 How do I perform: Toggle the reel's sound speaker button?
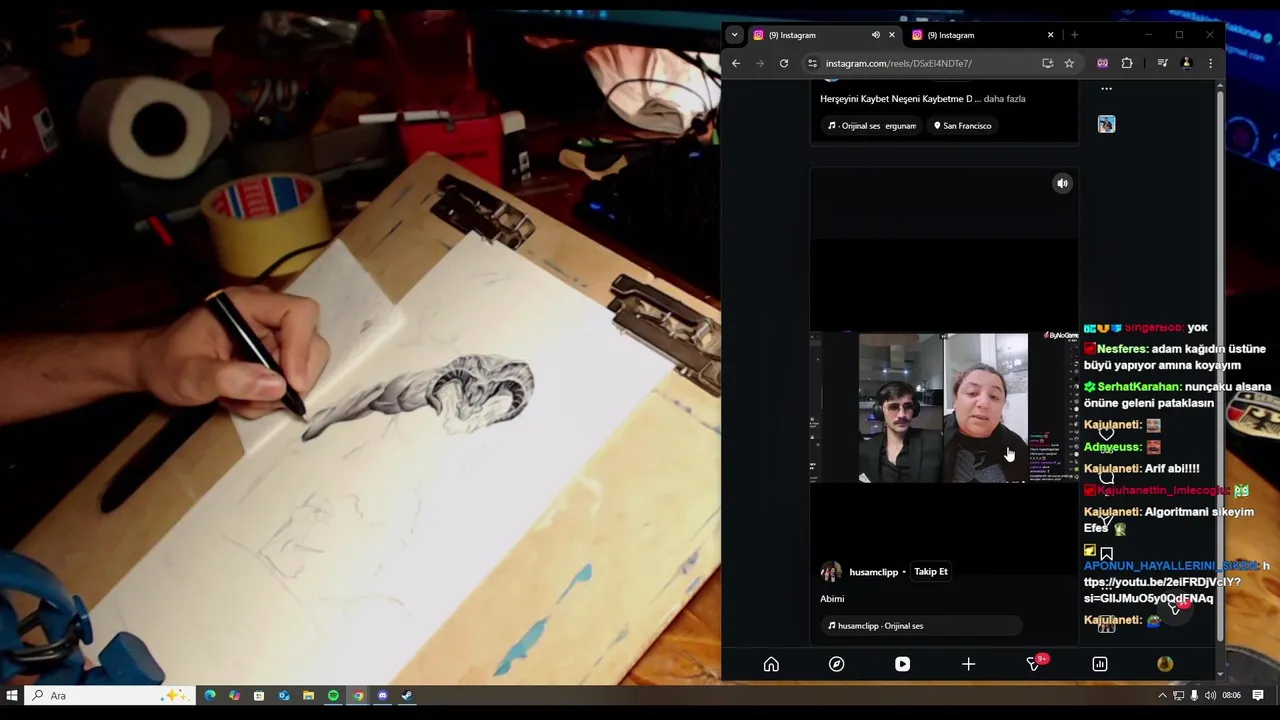click(x=1063, y=183)
